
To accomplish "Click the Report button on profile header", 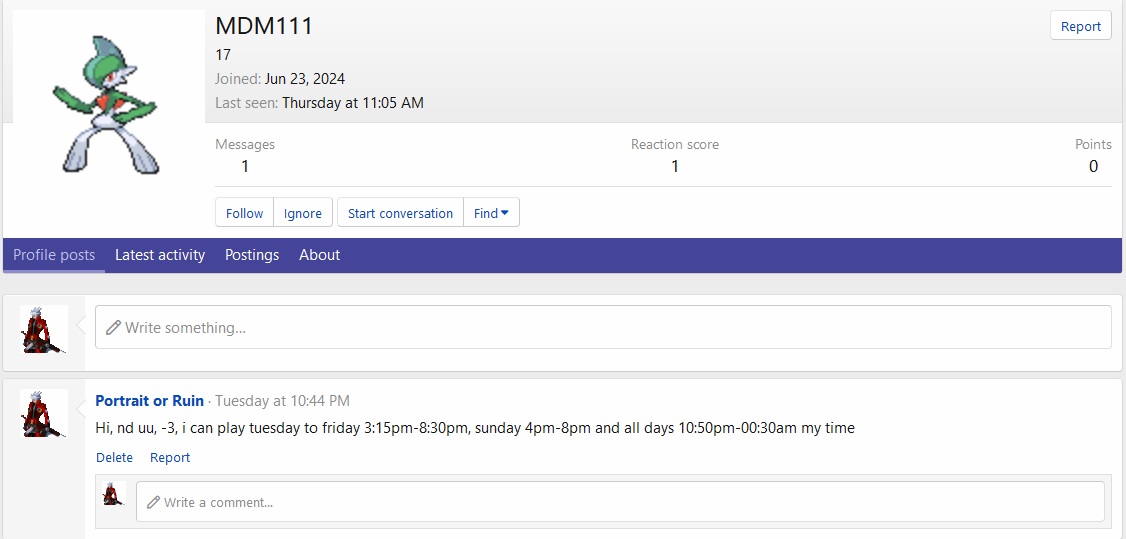I will (1081, 26).
